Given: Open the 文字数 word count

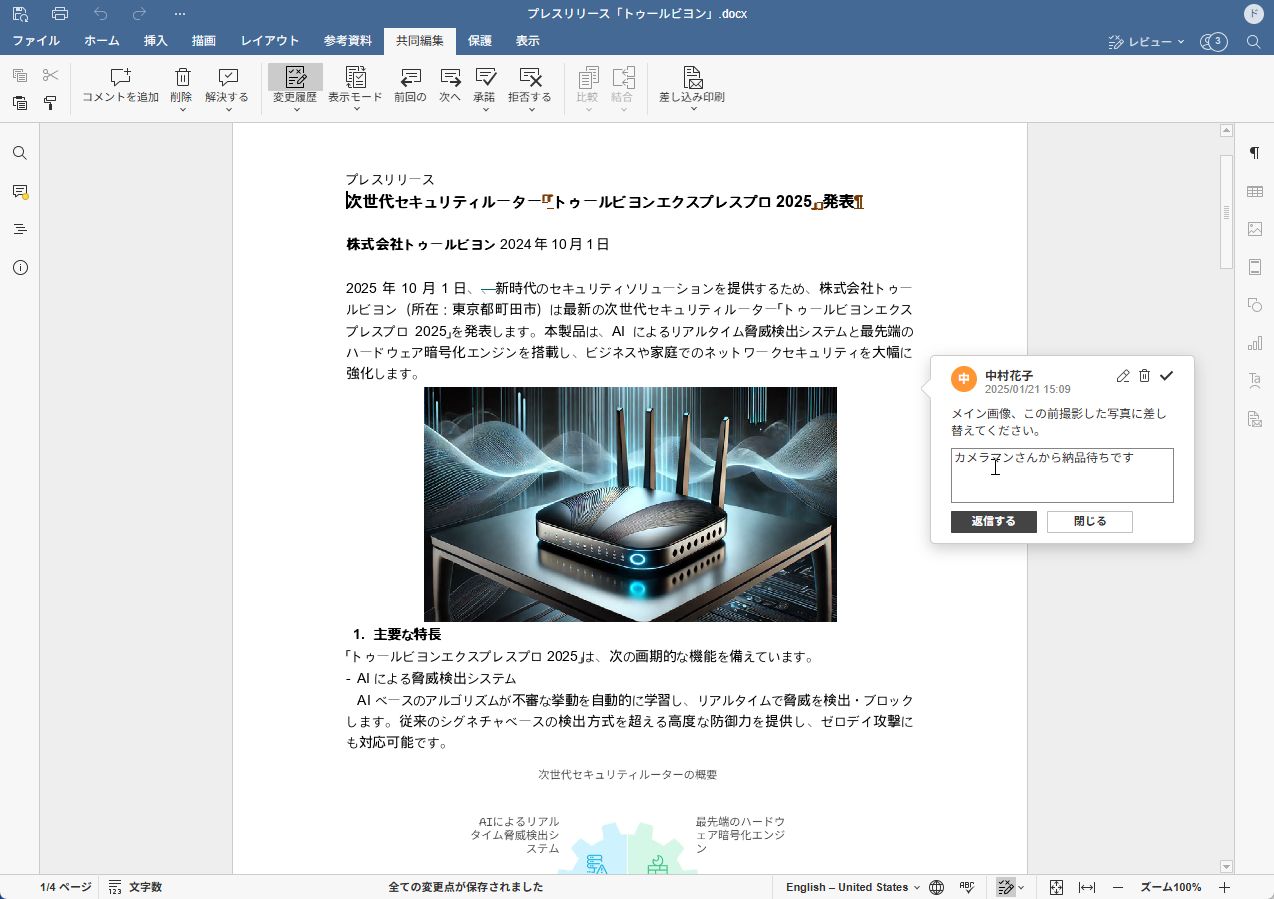Looking at the screenshot, I should pyautogui.click(x=135, y=887).
